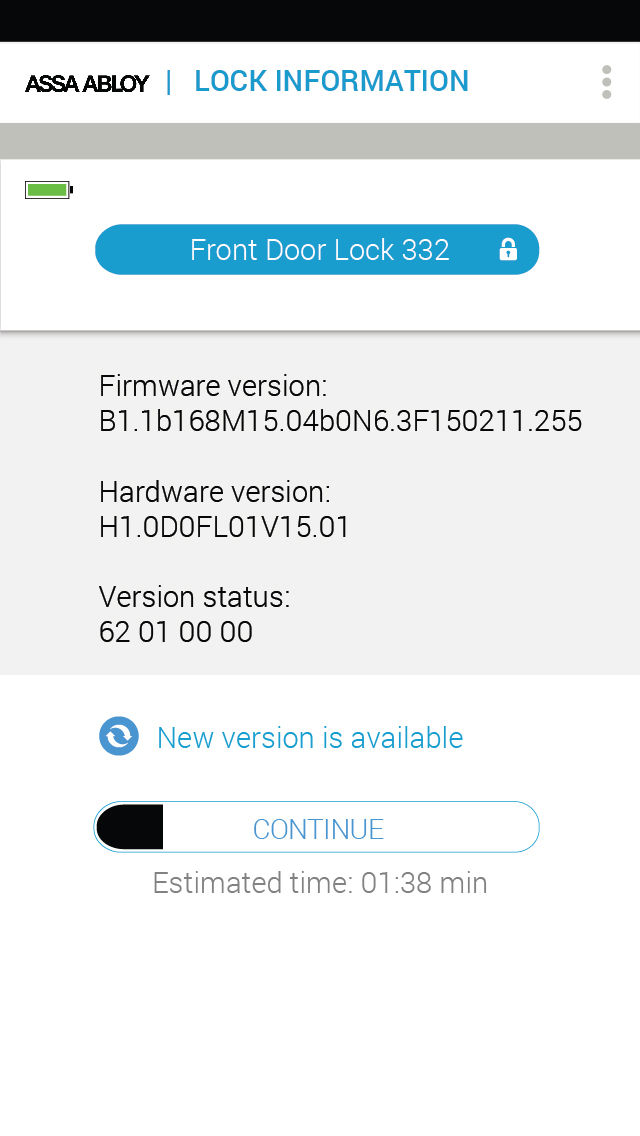
Task: Tap the LOCK INFORMATION header title
Action: (332, 81)
